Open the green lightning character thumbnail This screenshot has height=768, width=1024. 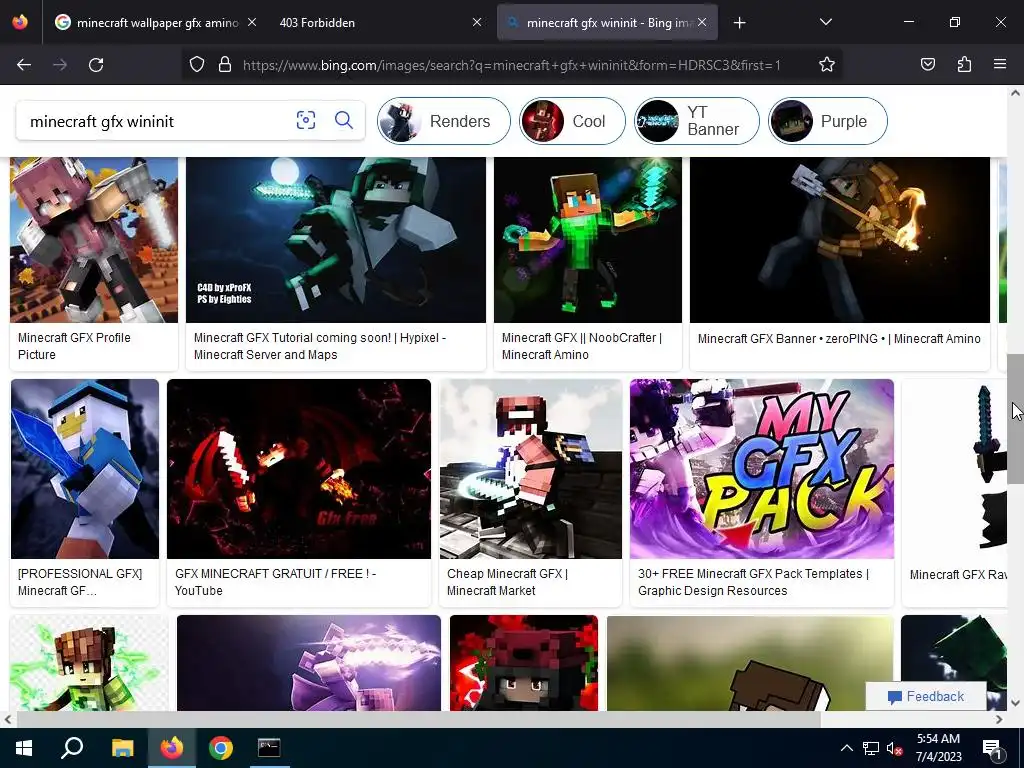point(89,663)
